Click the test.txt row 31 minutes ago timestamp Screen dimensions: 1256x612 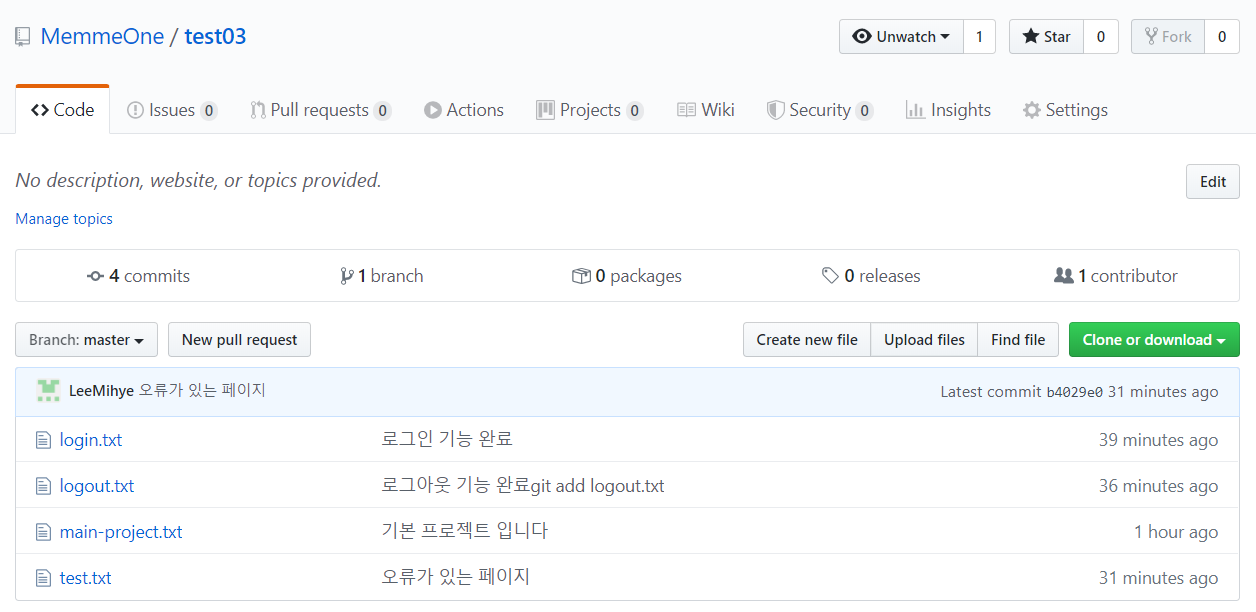point(1158,578)
